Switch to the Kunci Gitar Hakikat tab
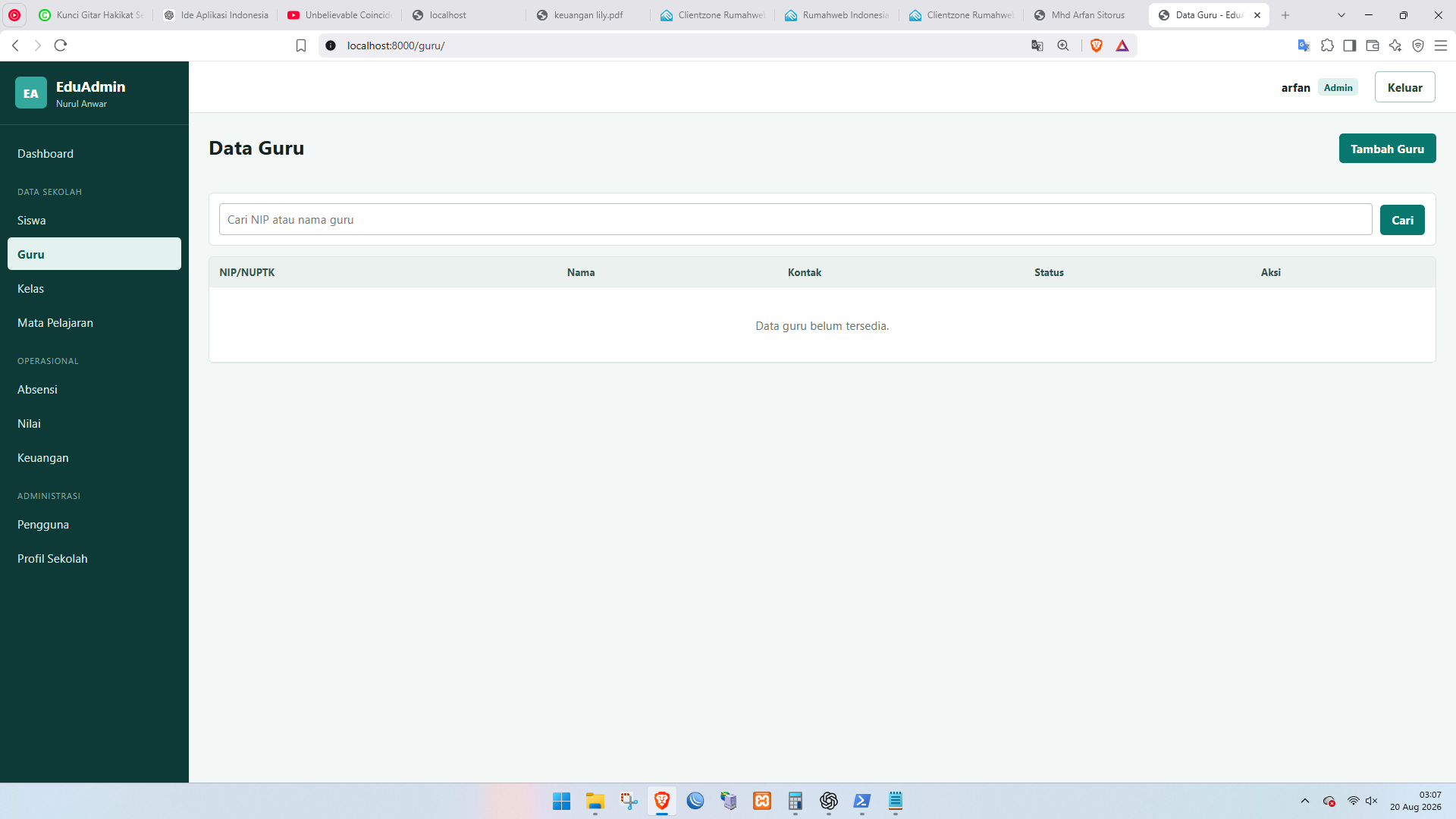This screenshot has width=1456, height=819. [91, 15]
